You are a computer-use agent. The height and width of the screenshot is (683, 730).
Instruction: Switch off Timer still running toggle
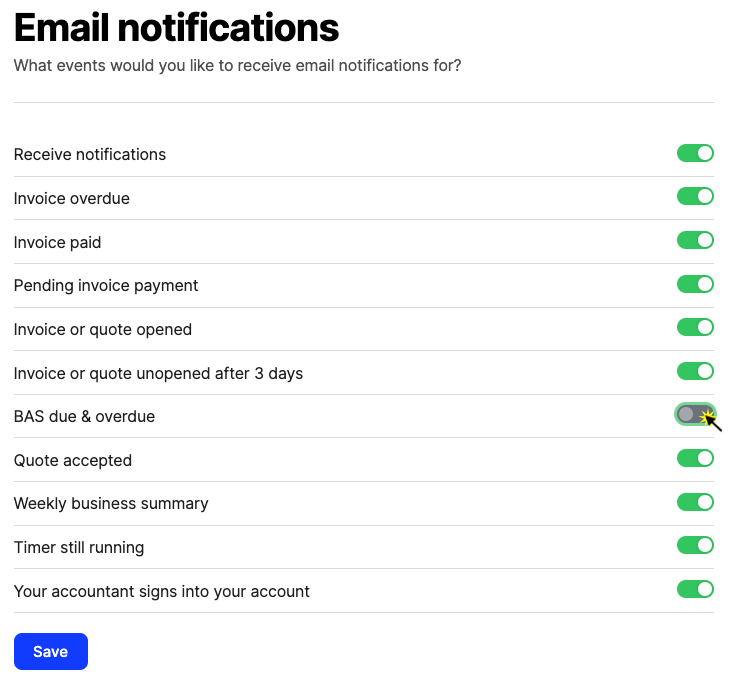point(695,545)
